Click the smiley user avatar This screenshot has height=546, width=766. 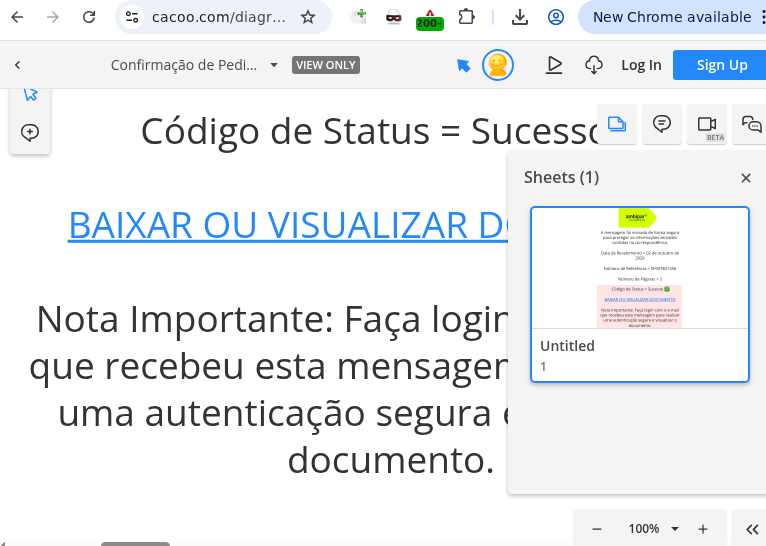click(498, 65)
